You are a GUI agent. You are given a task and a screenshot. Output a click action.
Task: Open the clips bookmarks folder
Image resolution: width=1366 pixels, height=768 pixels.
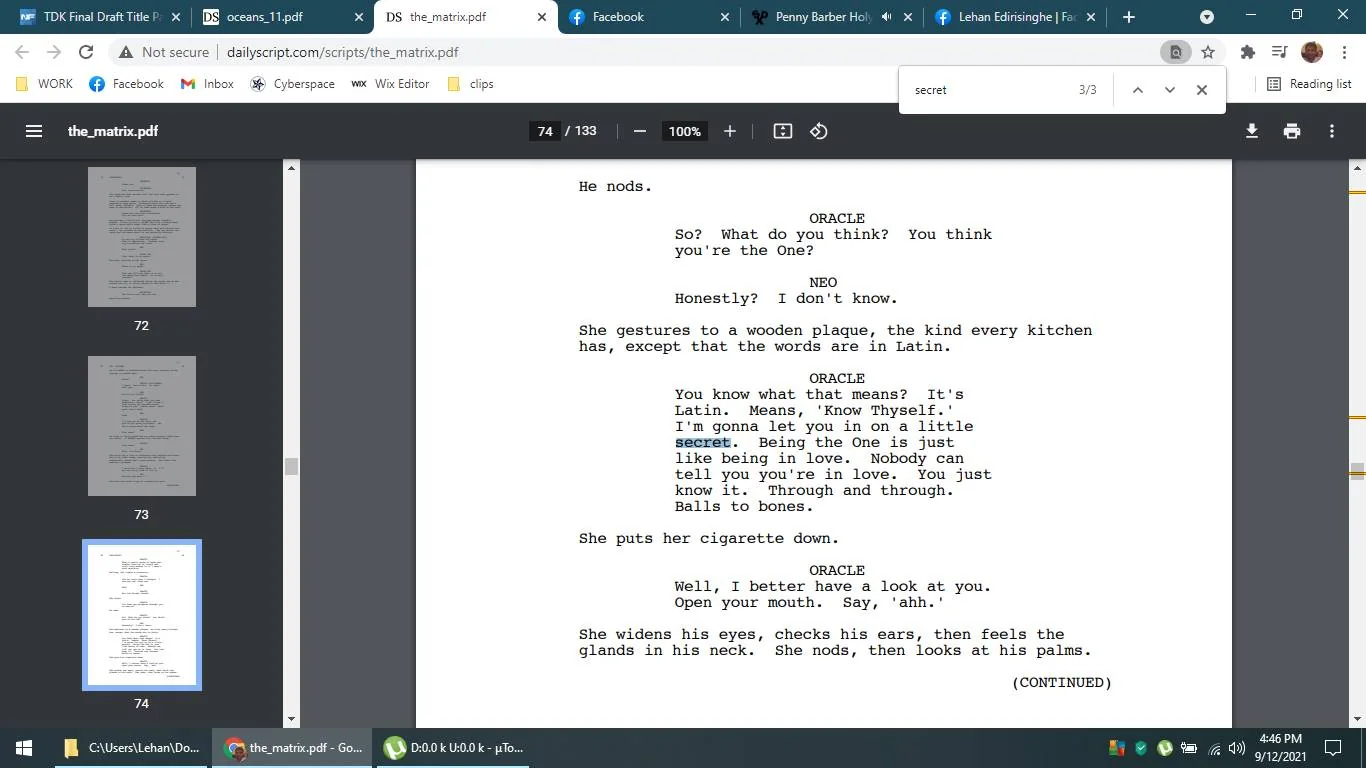(x=470, y=84)
